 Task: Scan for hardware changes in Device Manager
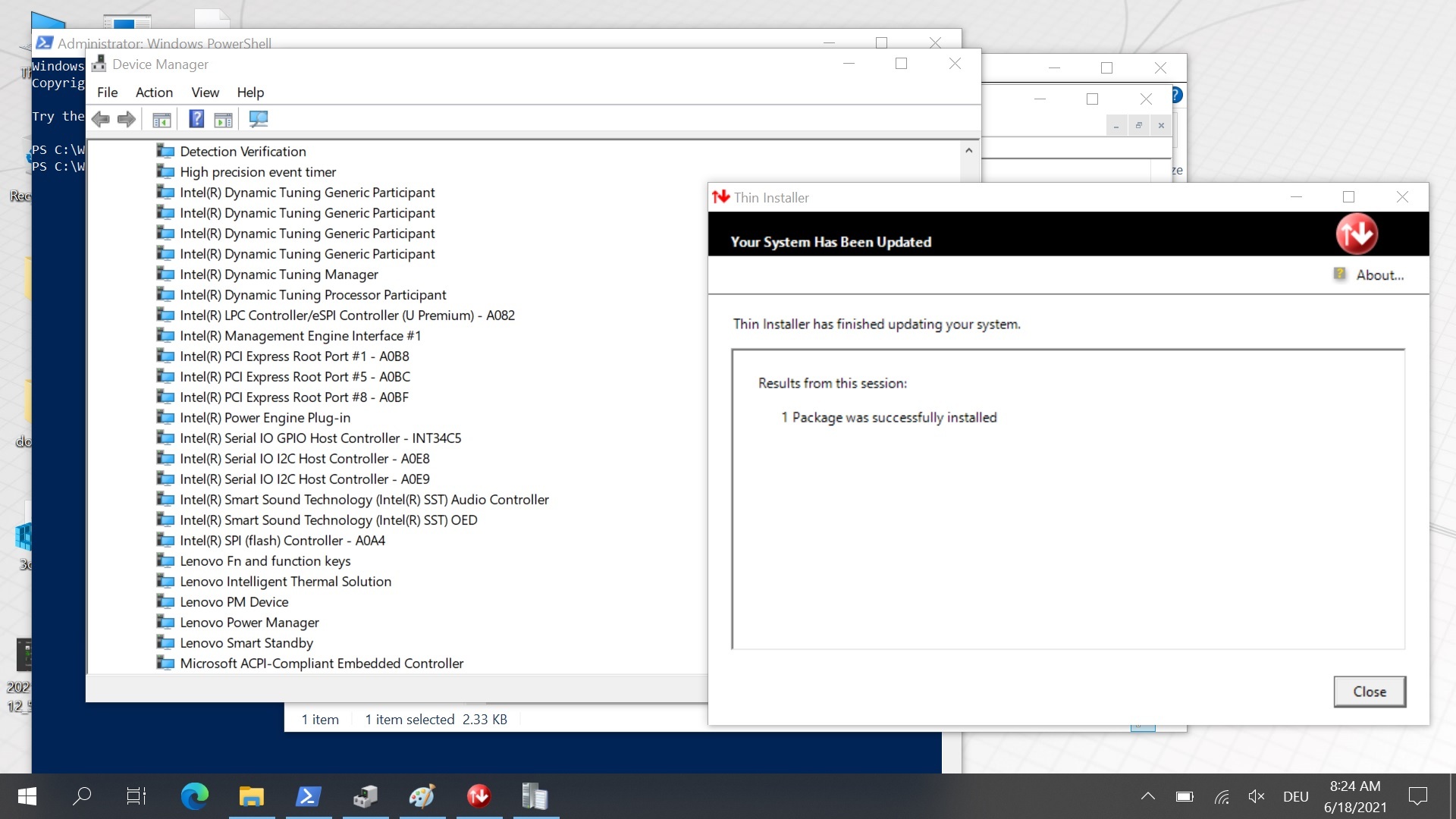click(x=258, y=118)
